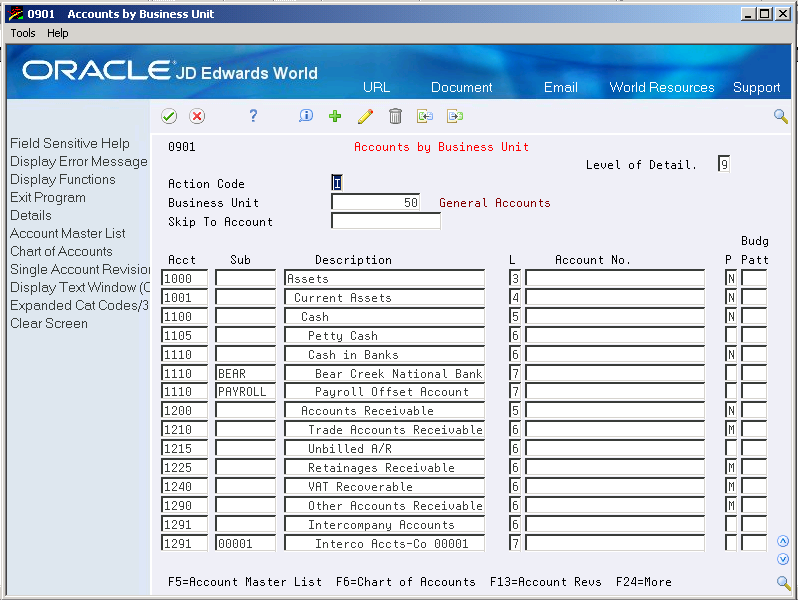Viewport: 798px width, 600px height.
Task: Click the trash can delete icon
Action: 395,117
